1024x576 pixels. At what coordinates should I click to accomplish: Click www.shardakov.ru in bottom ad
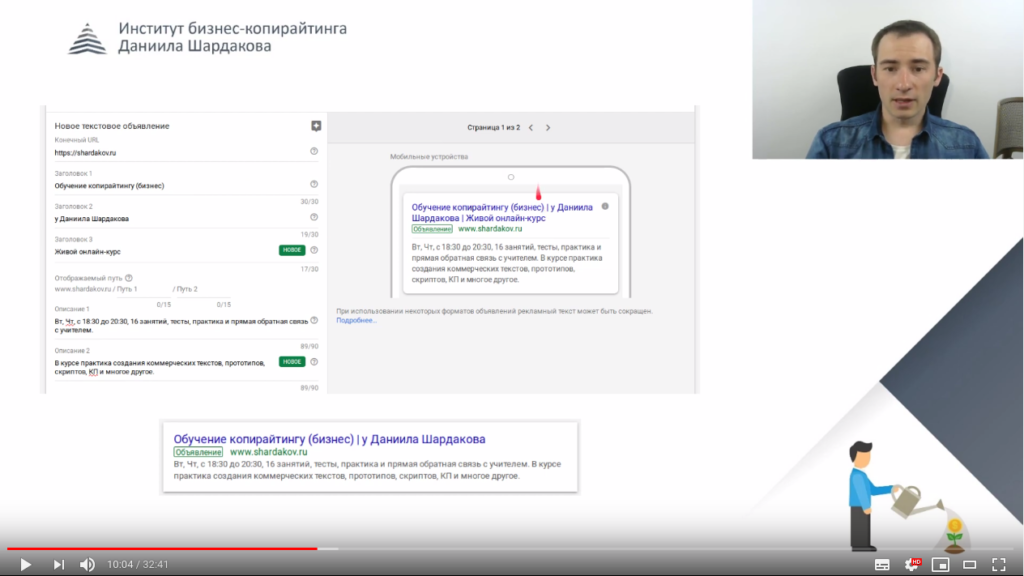[268, 452]
